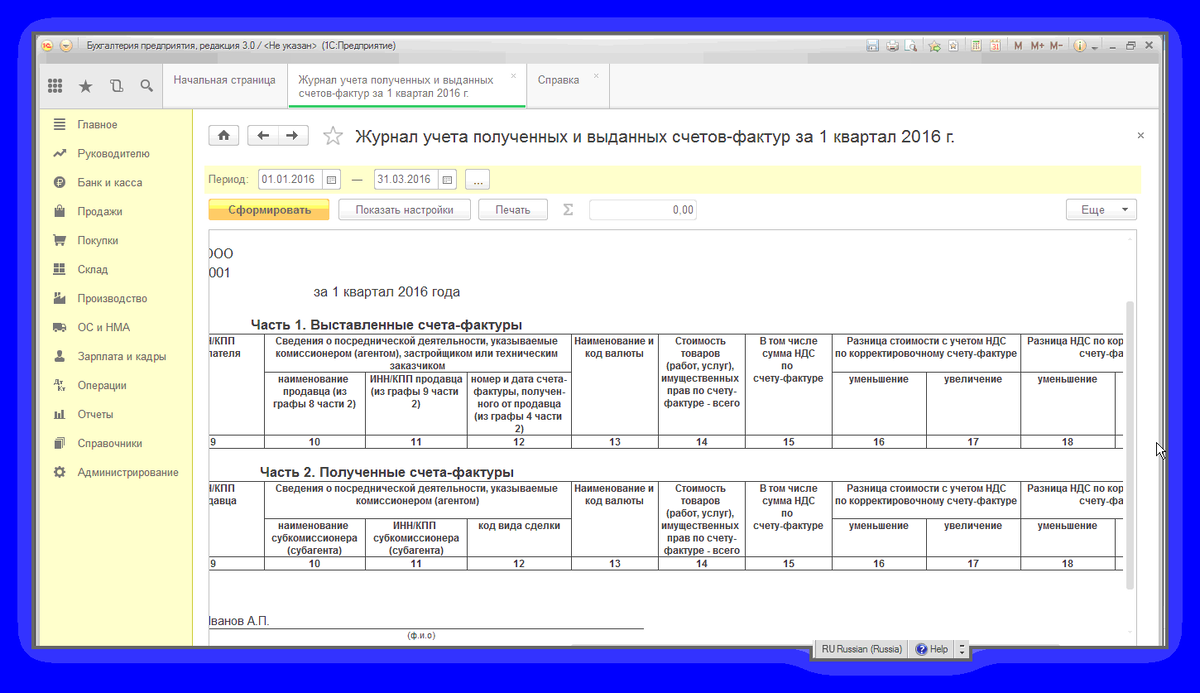
Task: Click the sum field showing 0,00
Action: pyautogui.click(x=643, y=210)
